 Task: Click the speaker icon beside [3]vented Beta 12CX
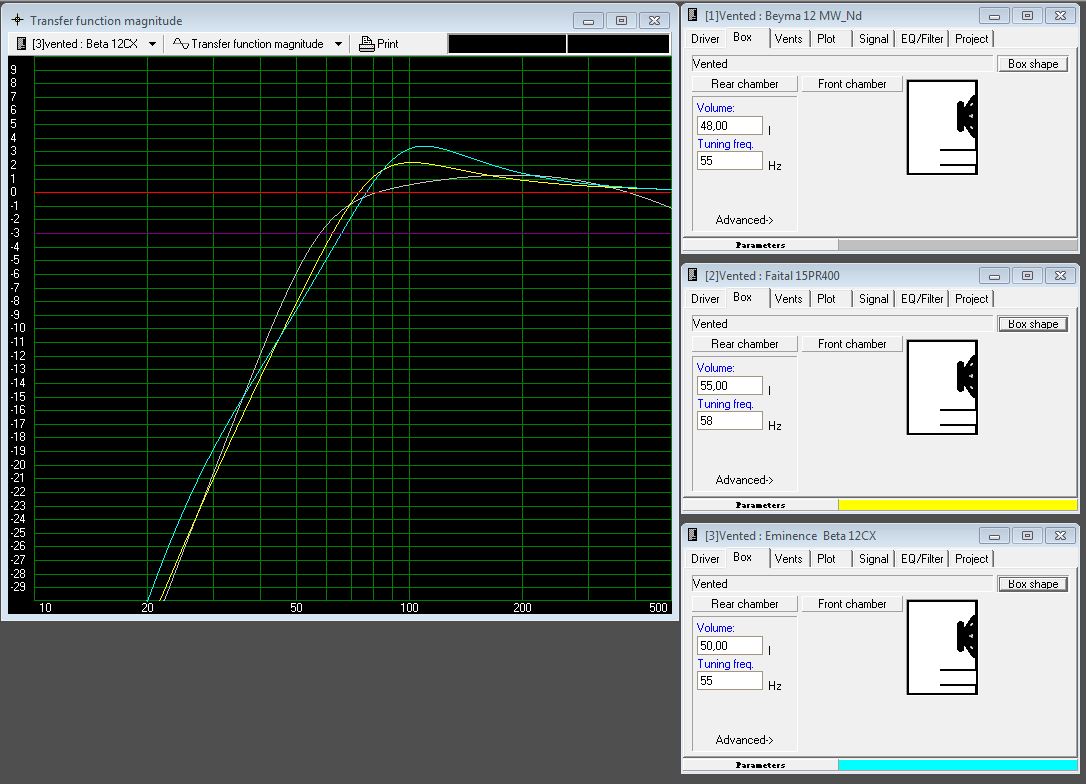[x=21, y=44]
